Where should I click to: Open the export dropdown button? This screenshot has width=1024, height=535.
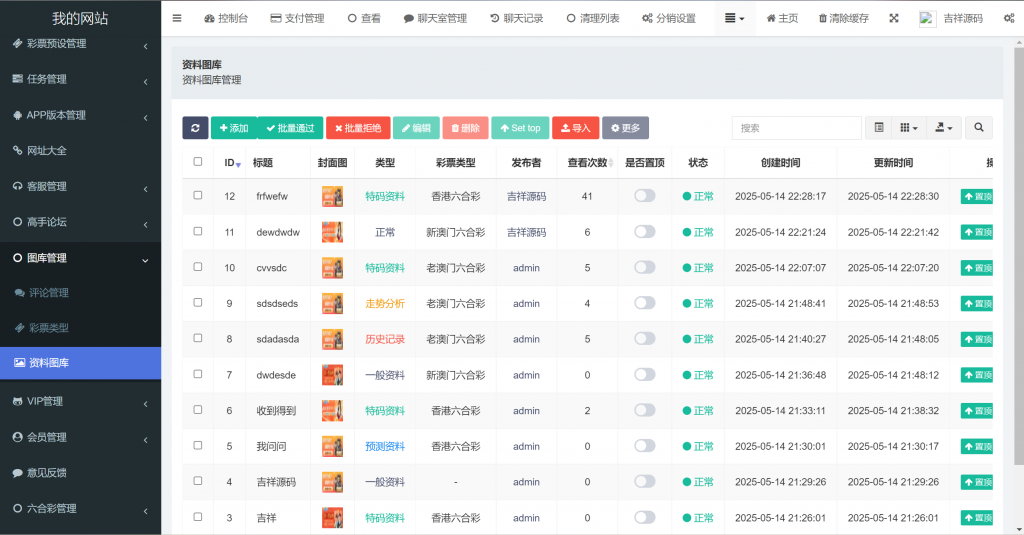click(x=943, y=128)
